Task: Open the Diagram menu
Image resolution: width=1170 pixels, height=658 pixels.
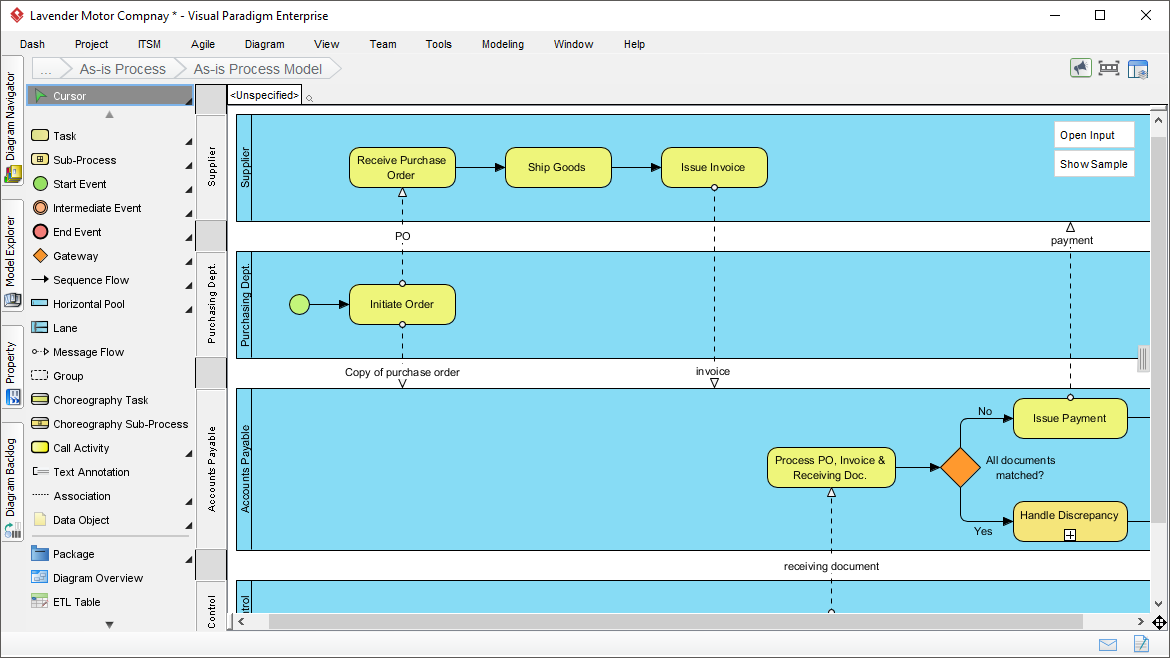Action: coord(264,44)
